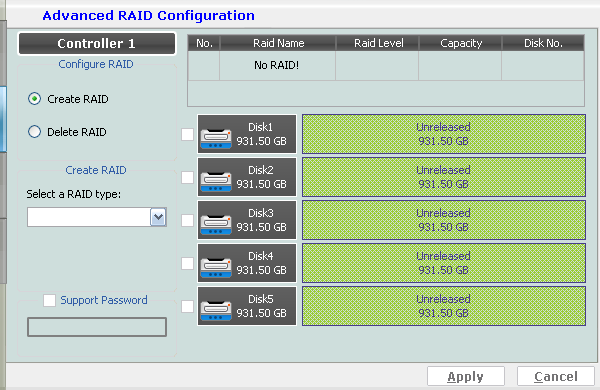
Task: Tick the checkbox beside Disk3
Action: pyautogui.click(x=188, y=220)
